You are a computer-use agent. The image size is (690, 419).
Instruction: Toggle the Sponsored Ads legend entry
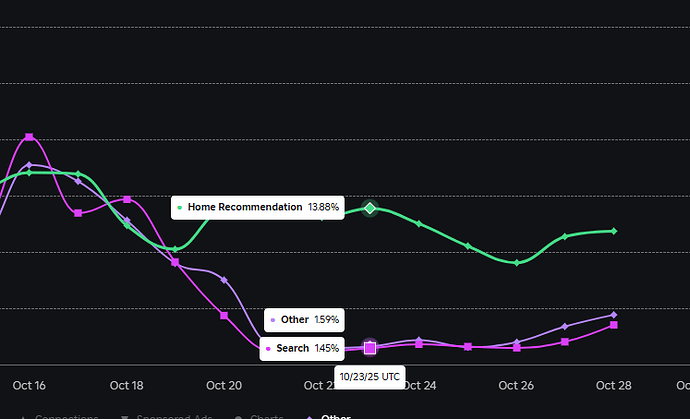pos(167,416)
